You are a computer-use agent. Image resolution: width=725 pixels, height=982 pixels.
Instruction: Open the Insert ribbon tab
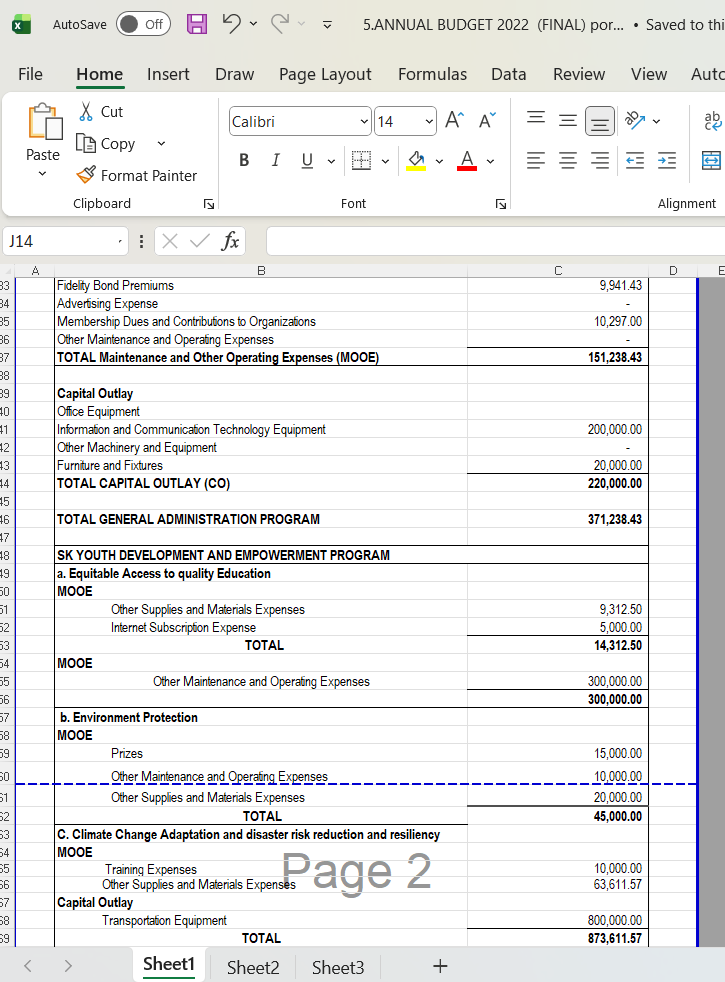point(168,75)
